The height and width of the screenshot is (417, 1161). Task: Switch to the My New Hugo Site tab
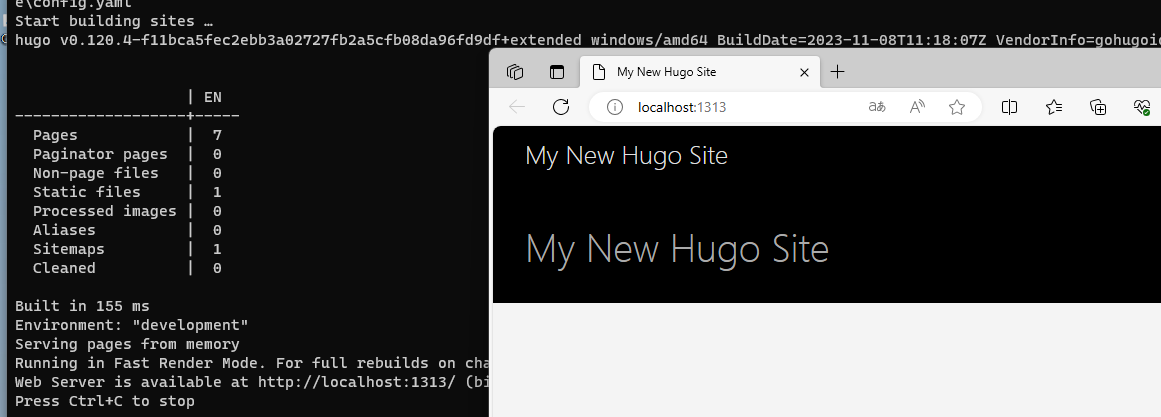pyautogui.click(x=690, y=72)
